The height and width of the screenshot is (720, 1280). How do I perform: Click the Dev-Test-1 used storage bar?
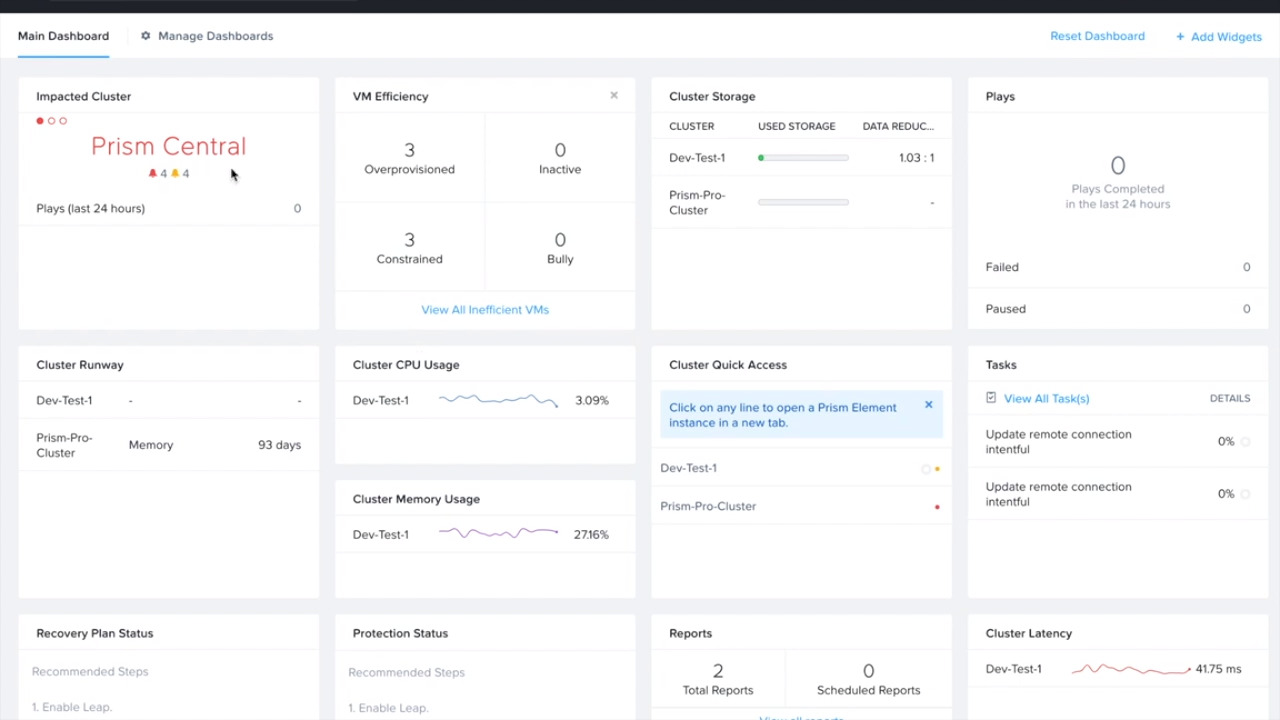803,158
